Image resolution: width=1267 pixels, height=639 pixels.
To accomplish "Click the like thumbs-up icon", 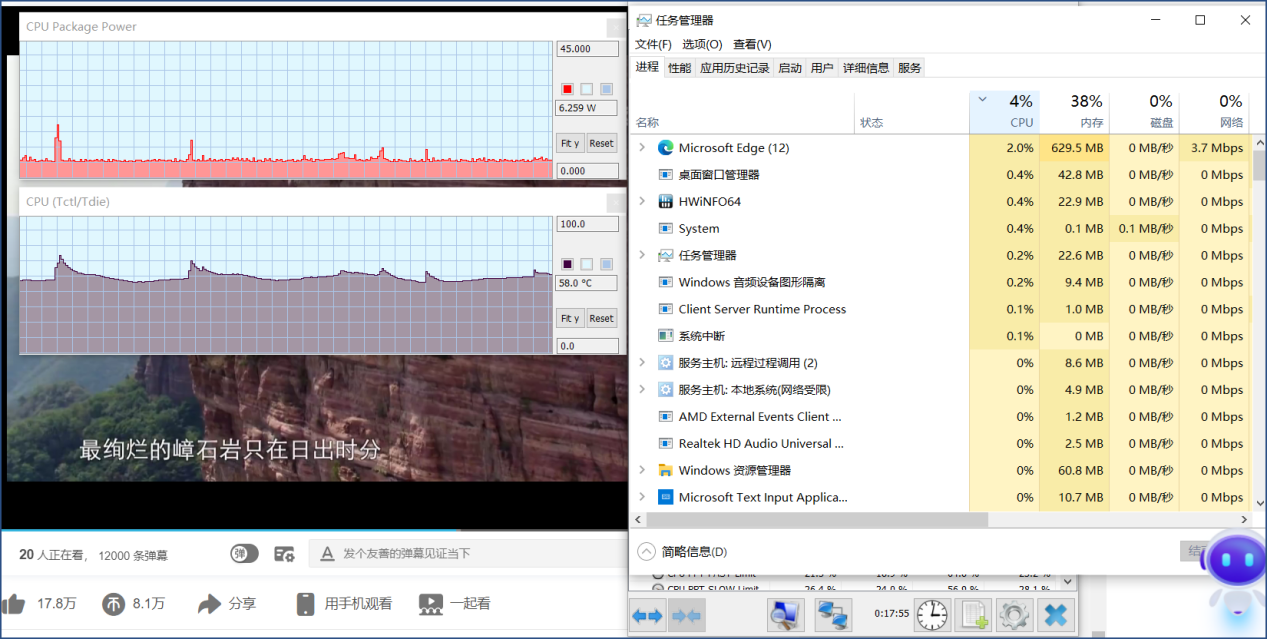I will click(14, 604).
